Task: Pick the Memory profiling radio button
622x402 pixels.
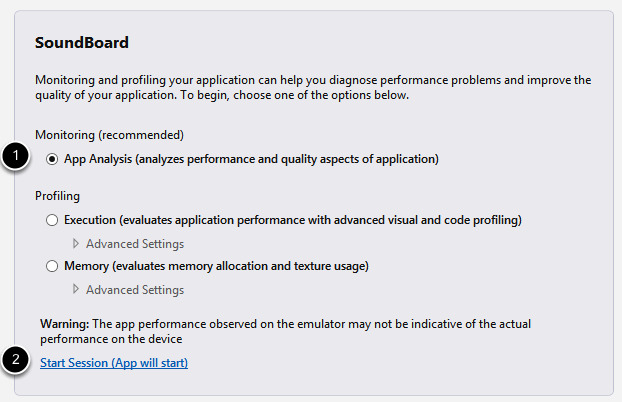Action: (x=52, y=266)
